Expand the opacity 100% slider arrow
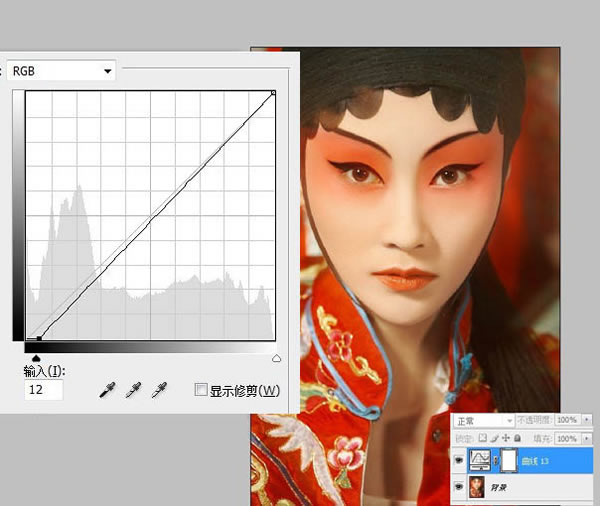Image resolution: width=600 pixels, height=506 pixels. click(x=587, y=420)
